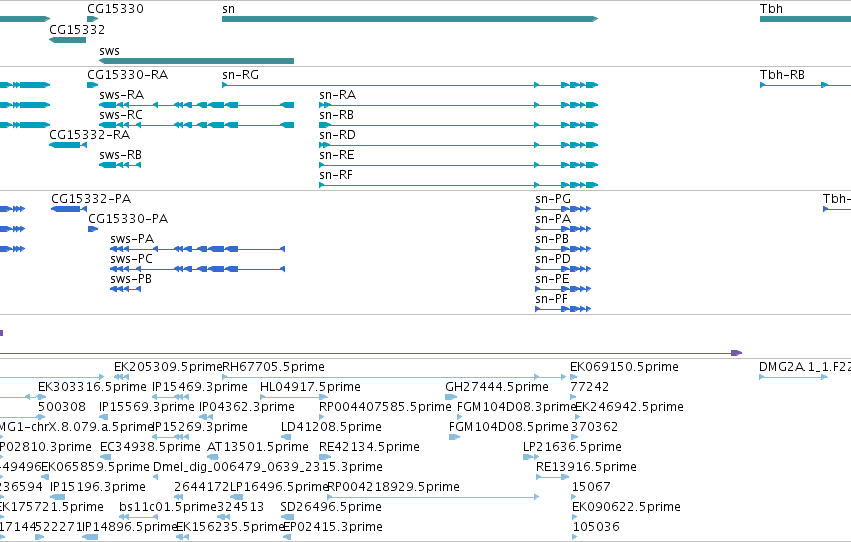Click protein sn-PB

click(563, 249)
